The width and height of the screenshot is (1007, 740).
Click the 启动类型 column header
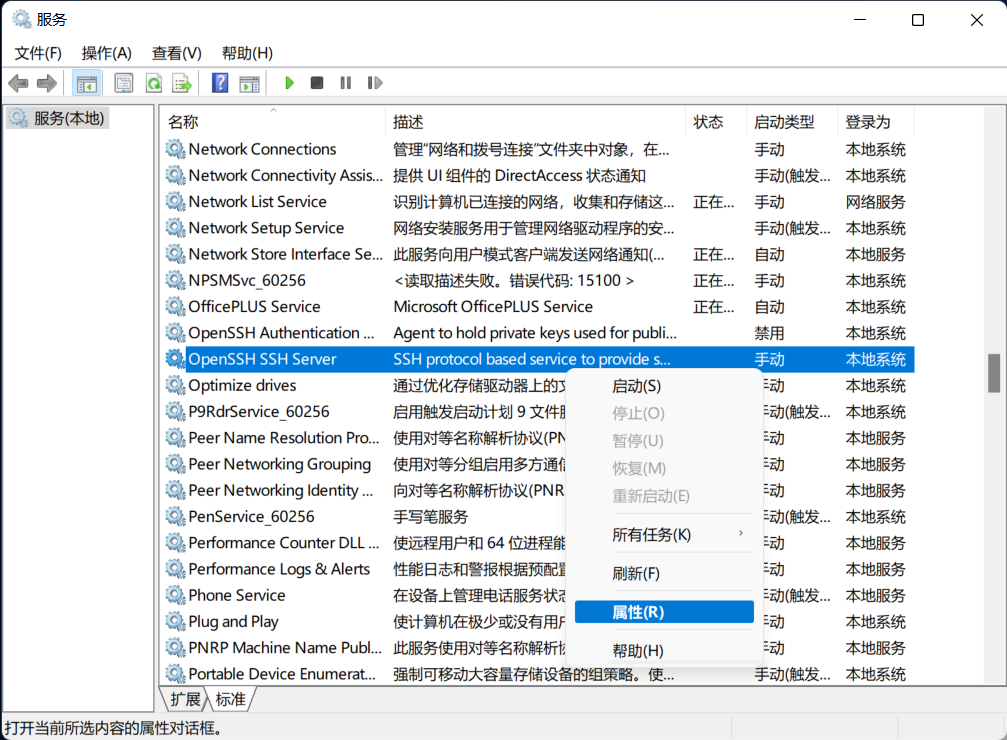point(783,122)
